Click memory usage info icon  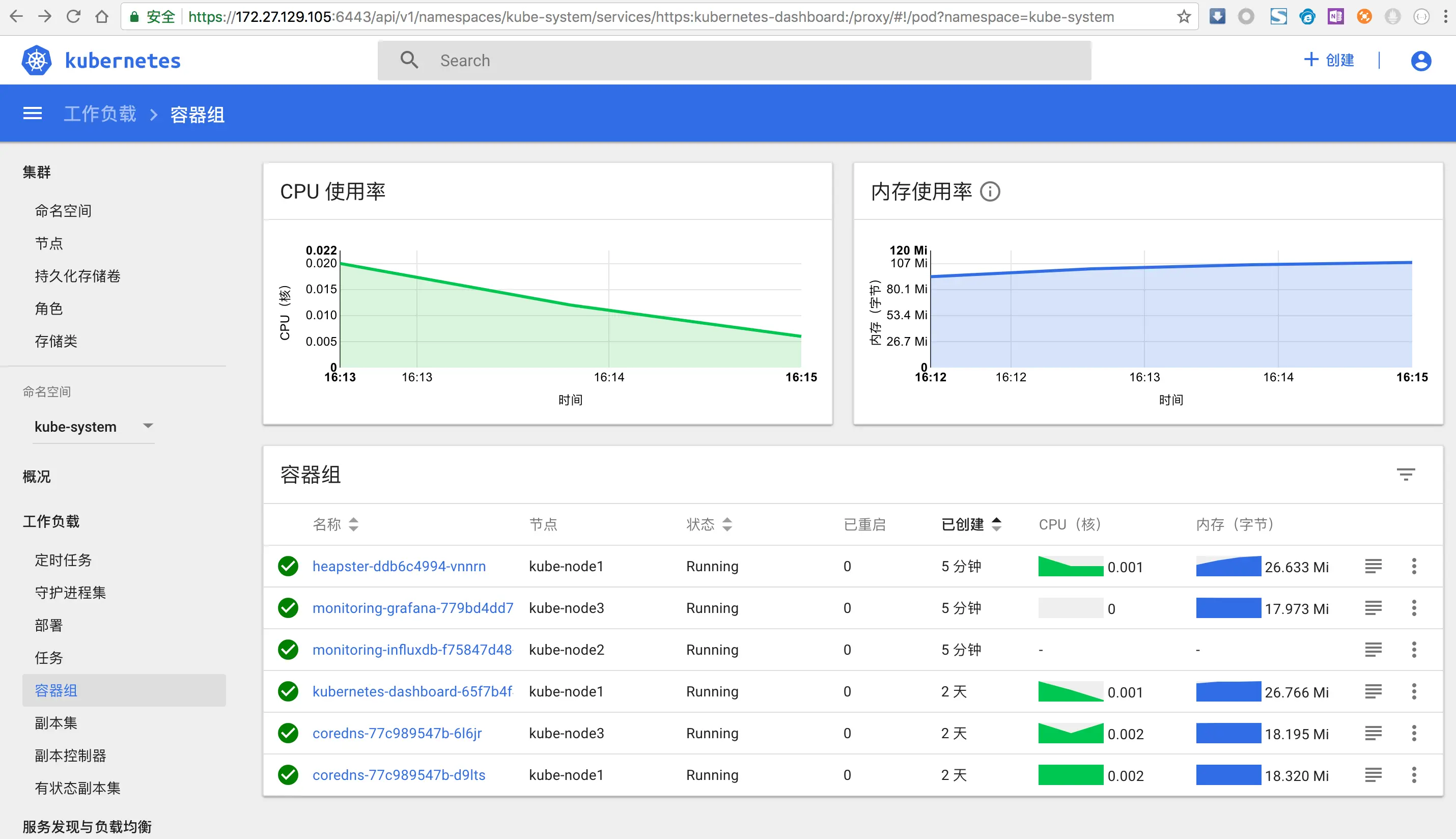pyautogui.click(x=990, y=191)
